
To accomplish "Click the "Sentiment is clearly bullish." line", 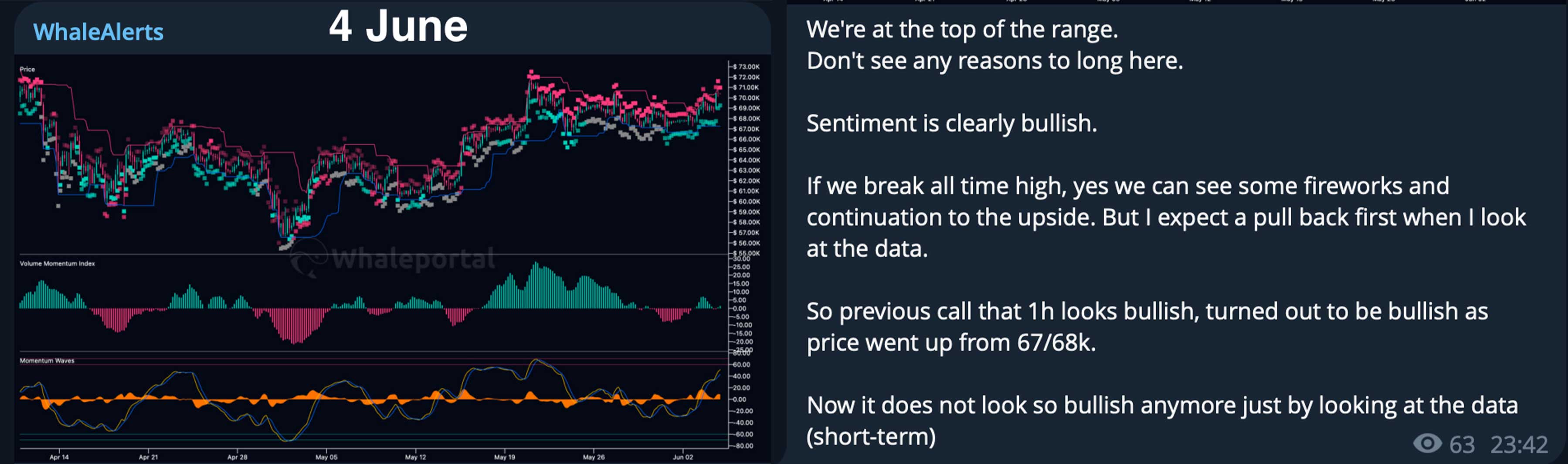I will tap(951, 123).
